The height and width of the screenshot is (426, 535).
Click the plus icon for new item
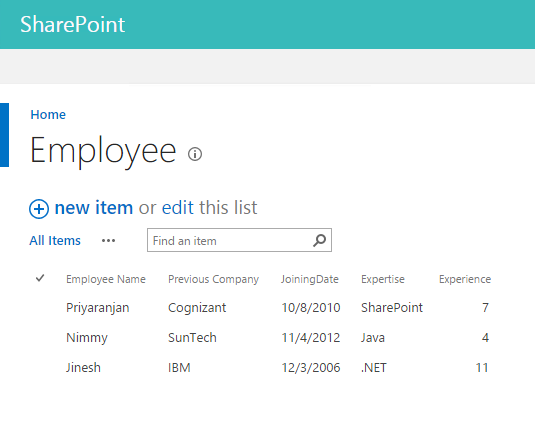coord(39,209)
